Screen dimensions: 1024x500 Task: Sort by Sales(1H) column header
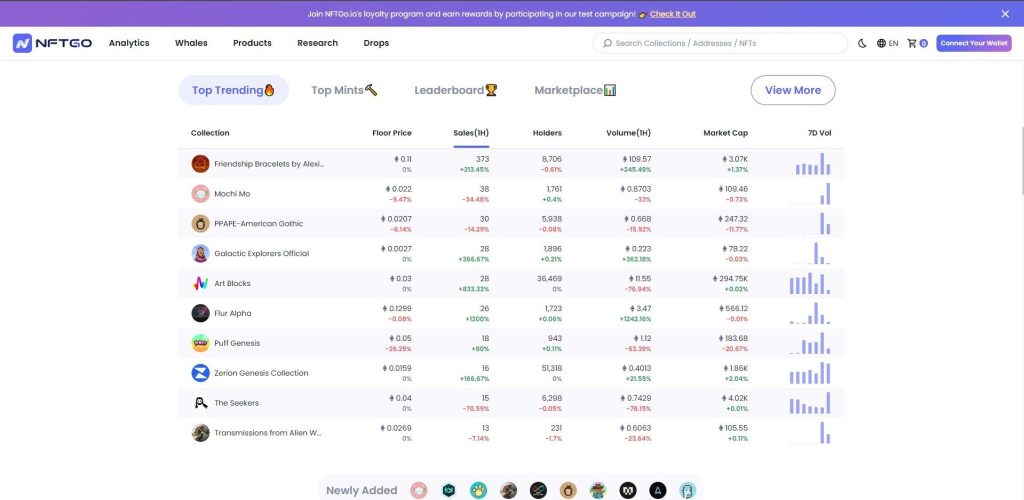471,133
